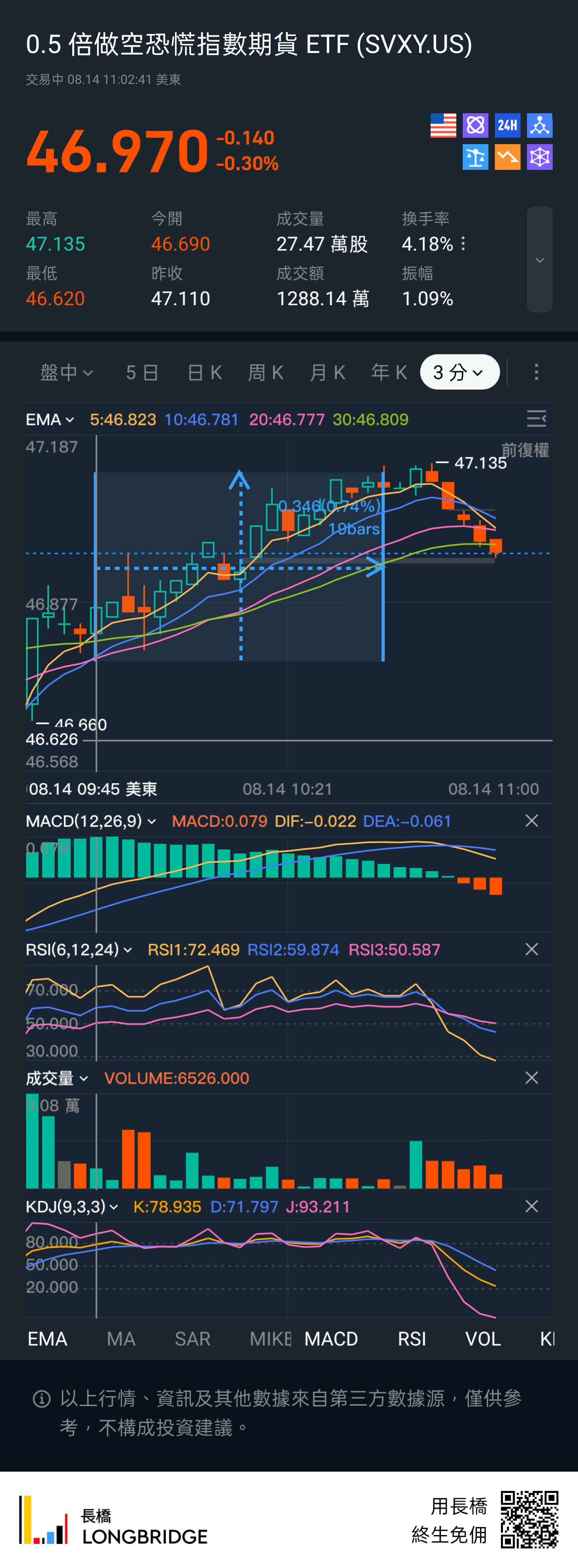Image resolution: width=578 pixels, height=1568 pixels.
Task: Tap the orange downward-trend icon
Action: (x=507, y=158)
